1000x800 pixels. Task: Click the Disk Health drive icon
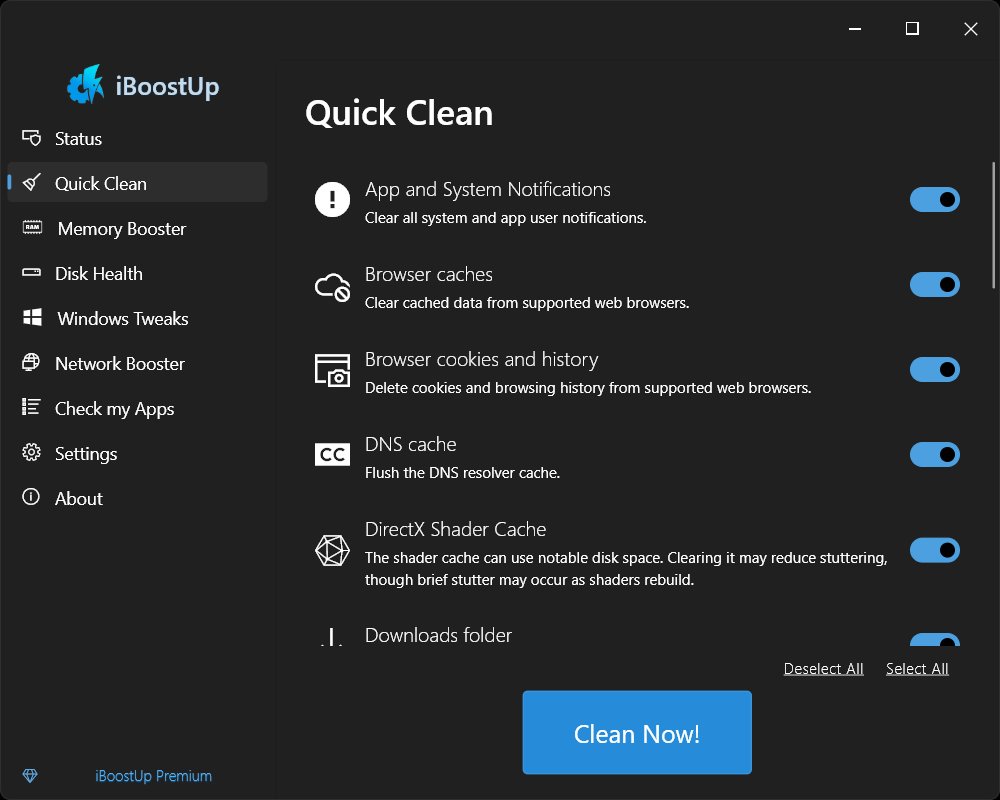[31, 273]
